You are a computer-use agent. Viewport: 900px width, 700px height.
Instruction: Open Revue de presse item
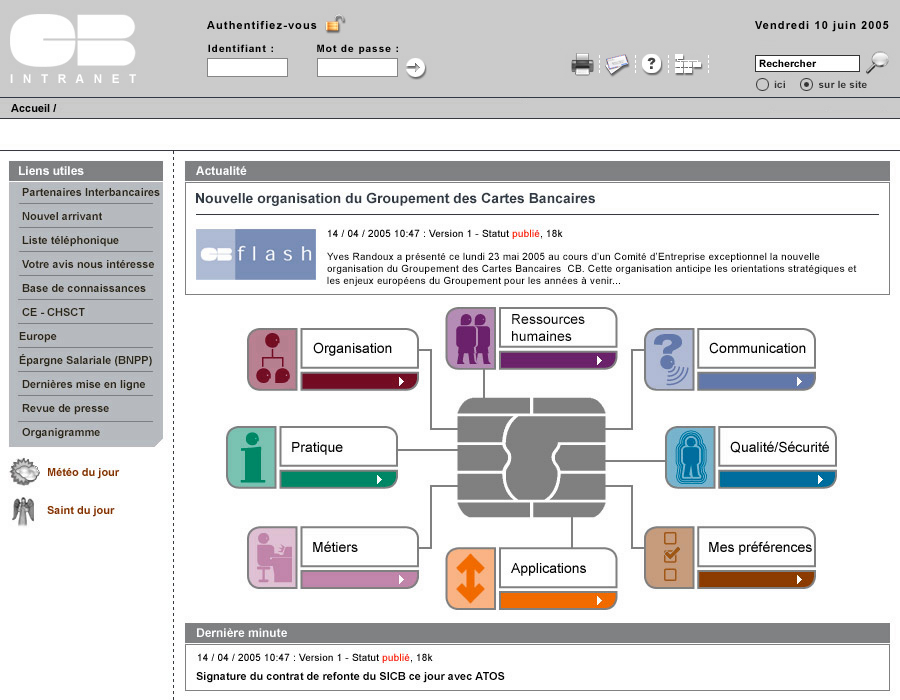coord(65,409)
